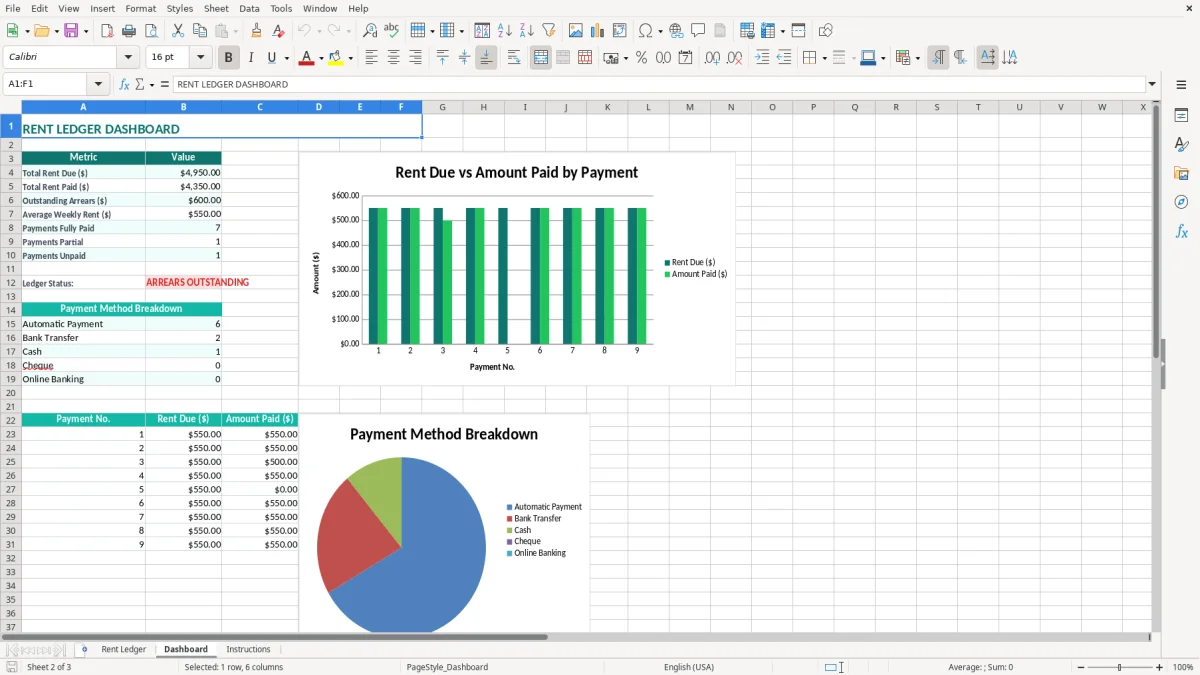Switch to Instructions sheet tab
Image resolution: width=1200 pixels, height=675 pixels.
click(x=248, y=650)
